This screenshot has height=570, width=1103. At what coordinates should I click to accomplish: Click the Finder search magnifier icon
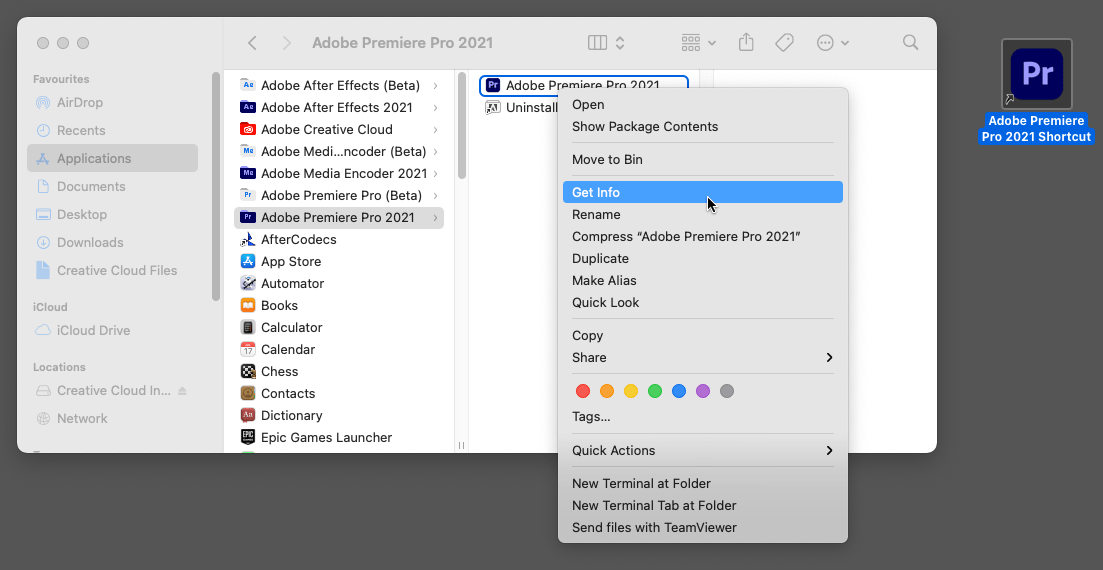[x=910, y=43]
